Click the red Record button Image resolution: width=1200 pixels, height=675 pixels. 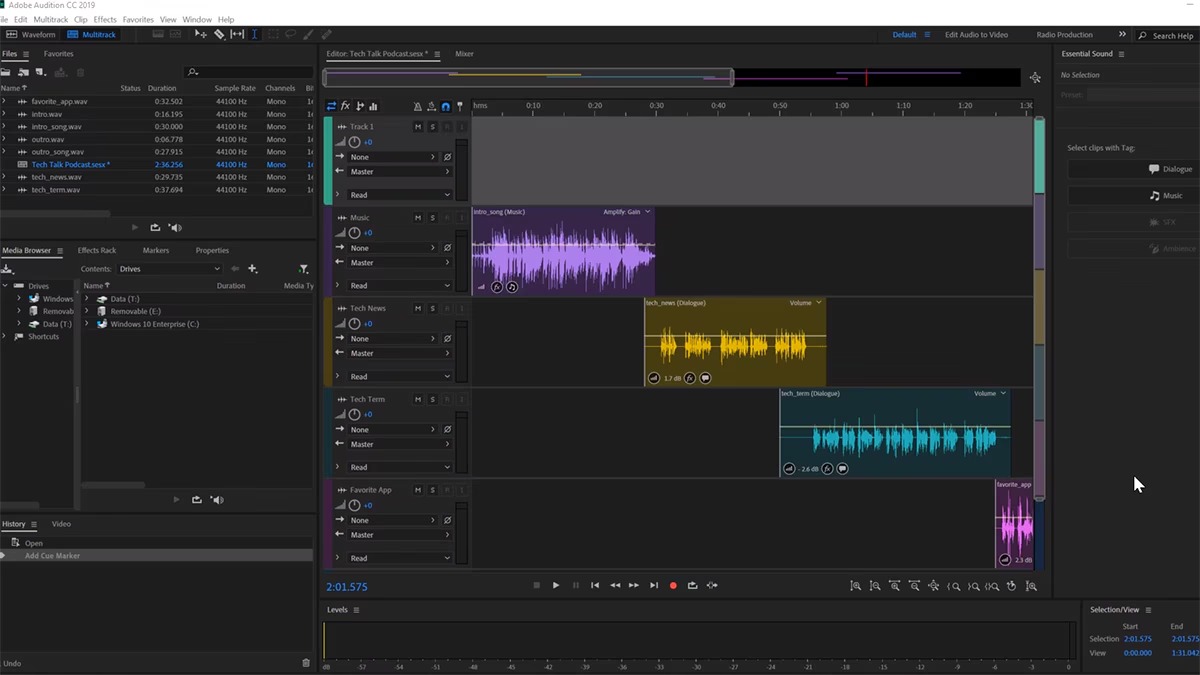673,586
